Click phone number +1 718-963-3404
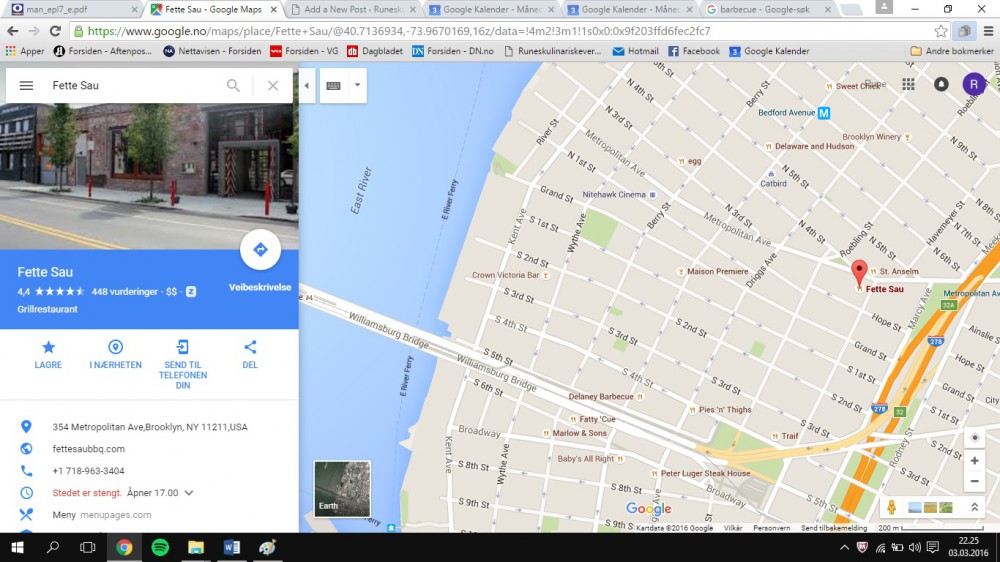 88,471
